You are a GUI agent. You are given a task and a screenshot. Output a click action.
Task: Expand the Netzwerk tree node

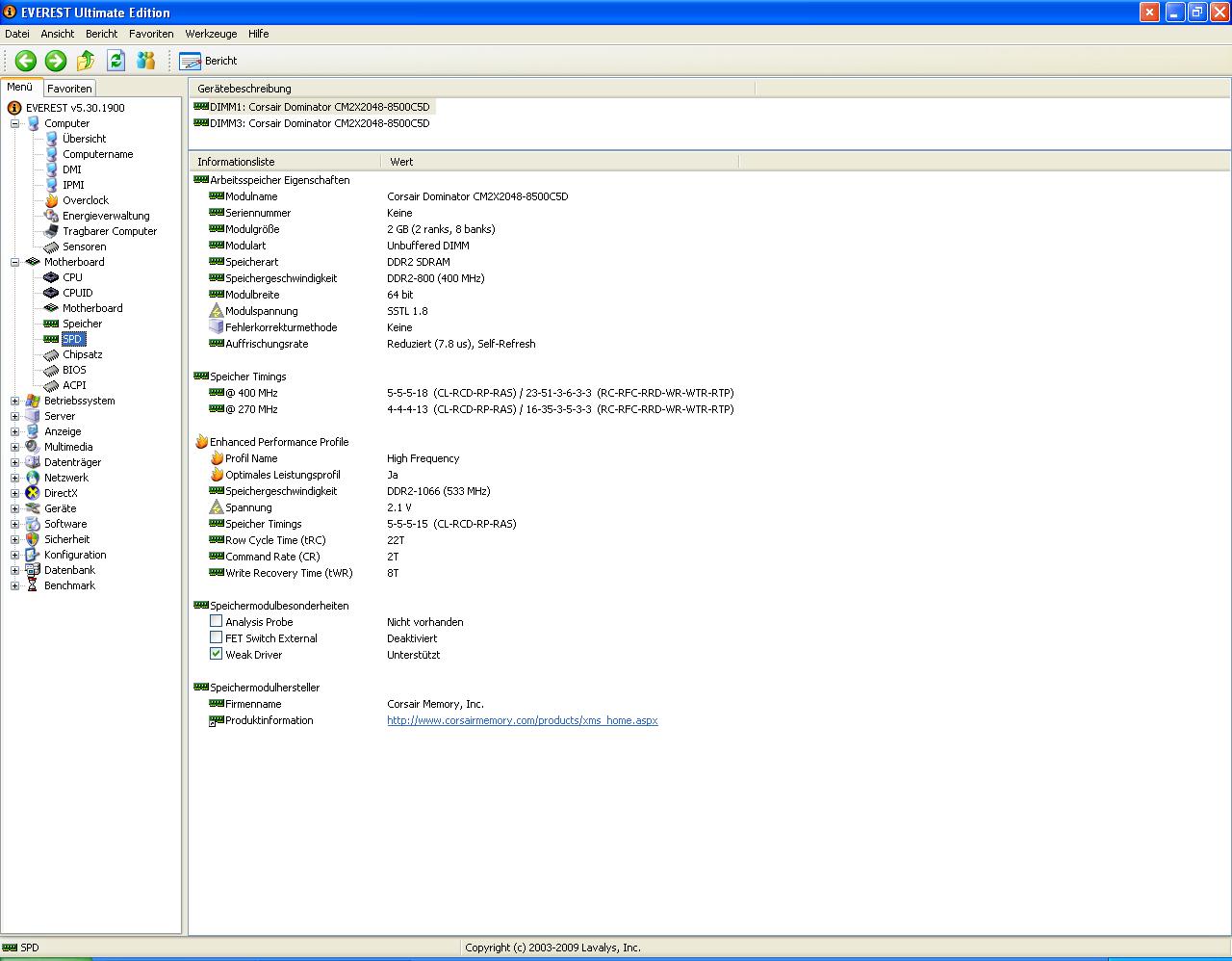[x=15, y=478]
